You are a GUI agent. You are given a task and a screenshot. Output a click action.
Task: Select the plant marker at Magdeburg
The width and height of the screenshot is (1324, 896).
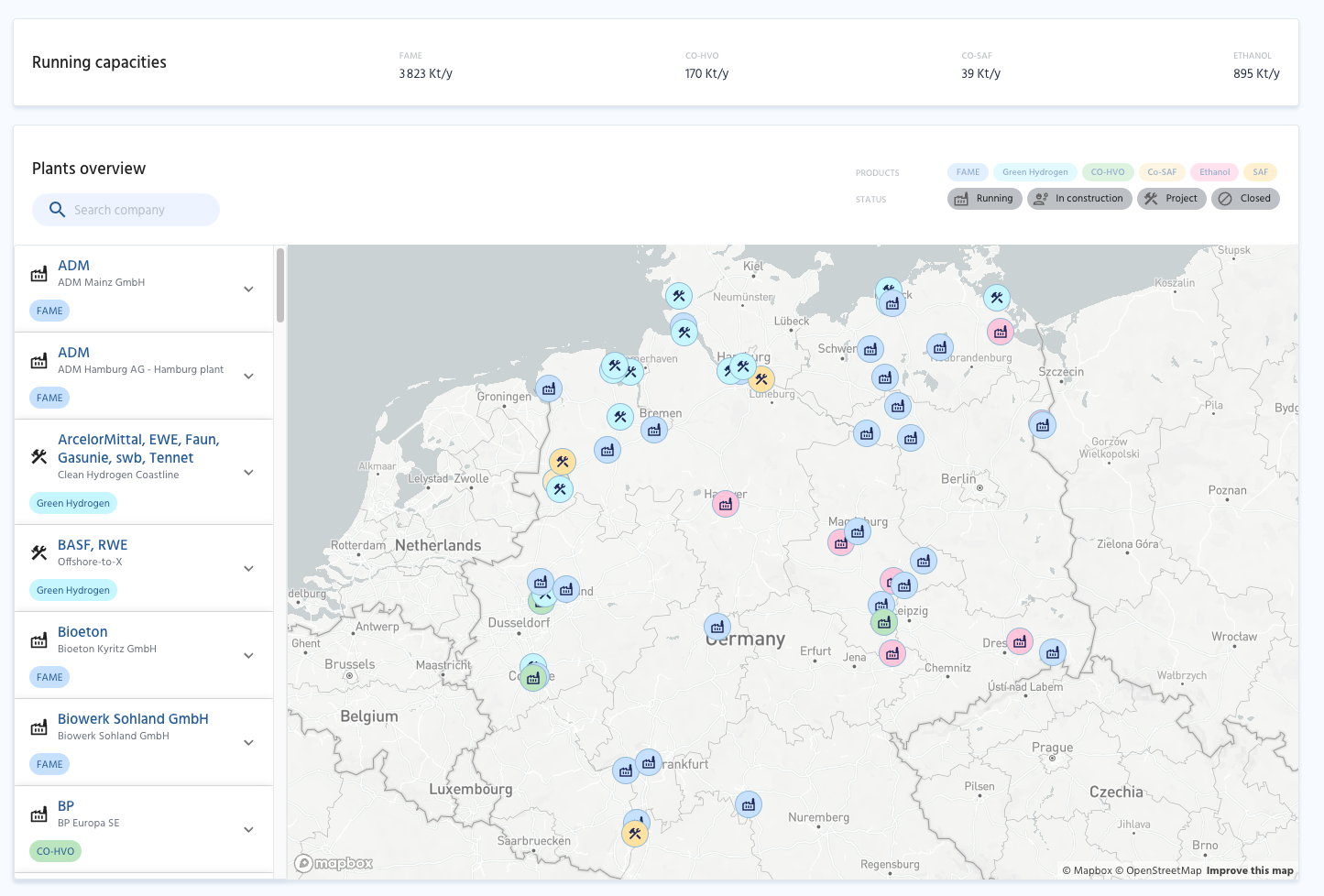(x=858, y=531)
